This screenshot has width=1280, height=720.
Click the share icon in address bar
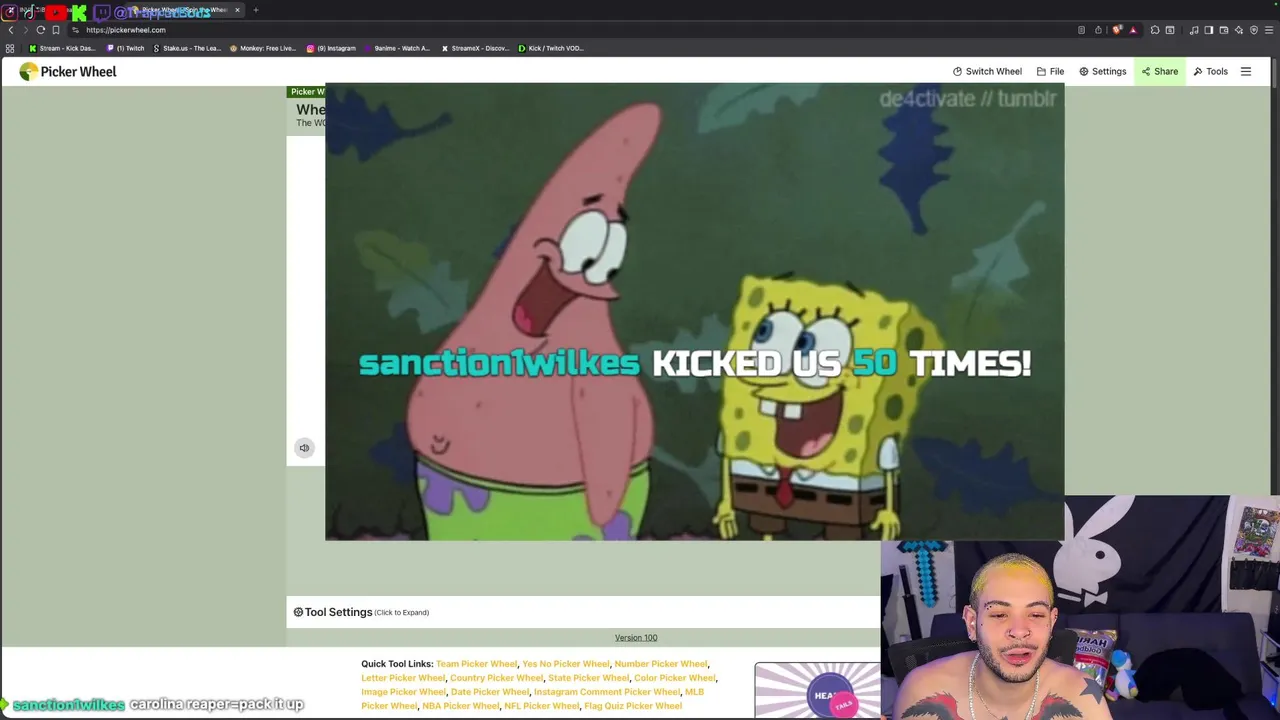pos(1098,30)
